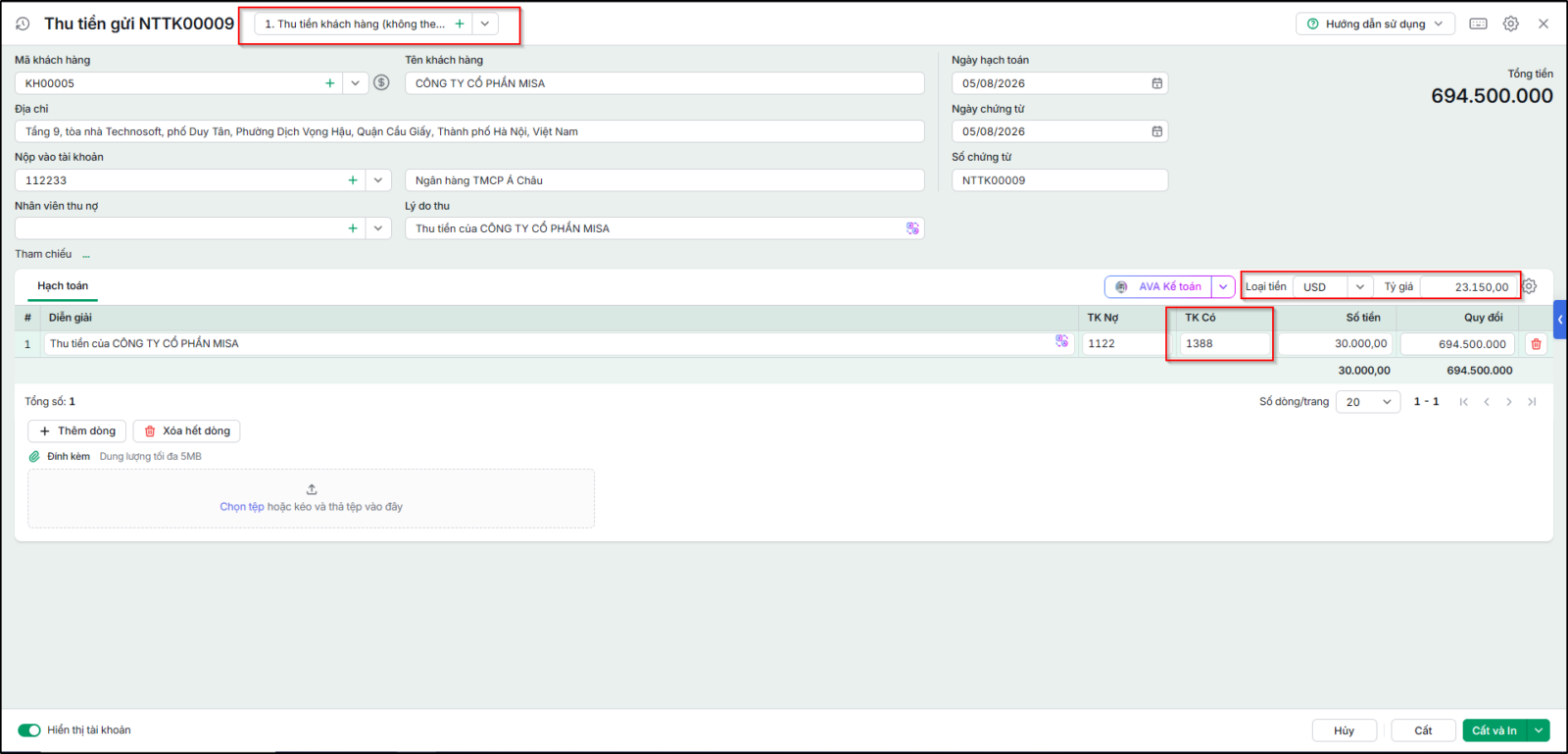This screenshot has height=754, width=1568.
Task: Open keyboard shortcuts icon
Action: coord(1479,24)
